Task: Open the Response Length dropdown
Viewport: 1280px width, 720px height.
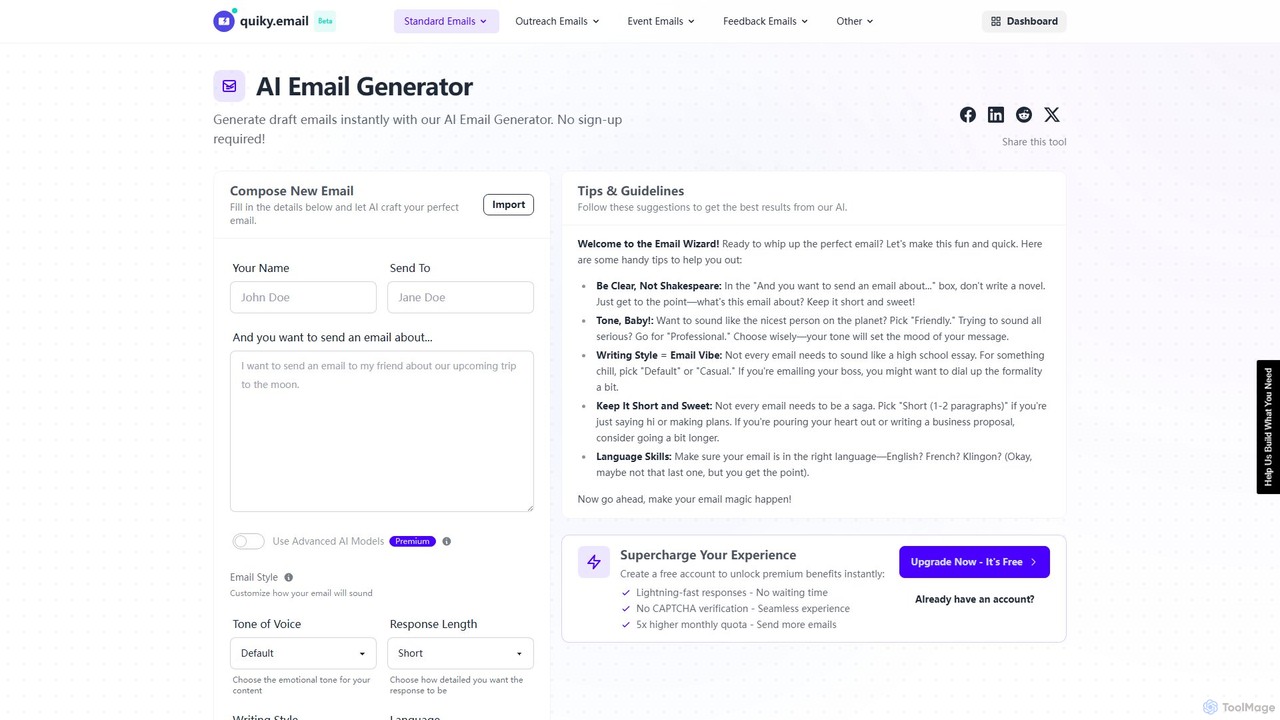Action: (x=460, y=653)
